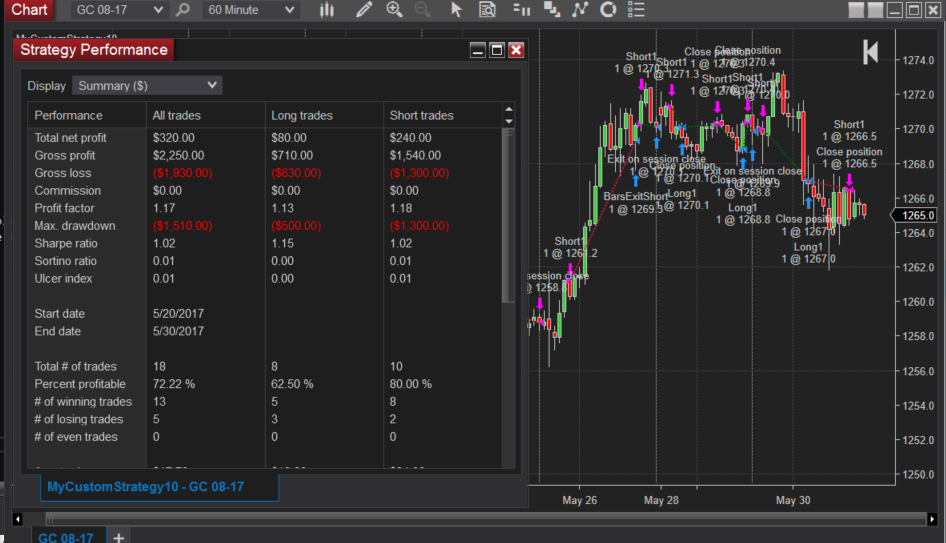
Task: Click the K jump-to-latest-bar icon on chart
Action: 870,53
